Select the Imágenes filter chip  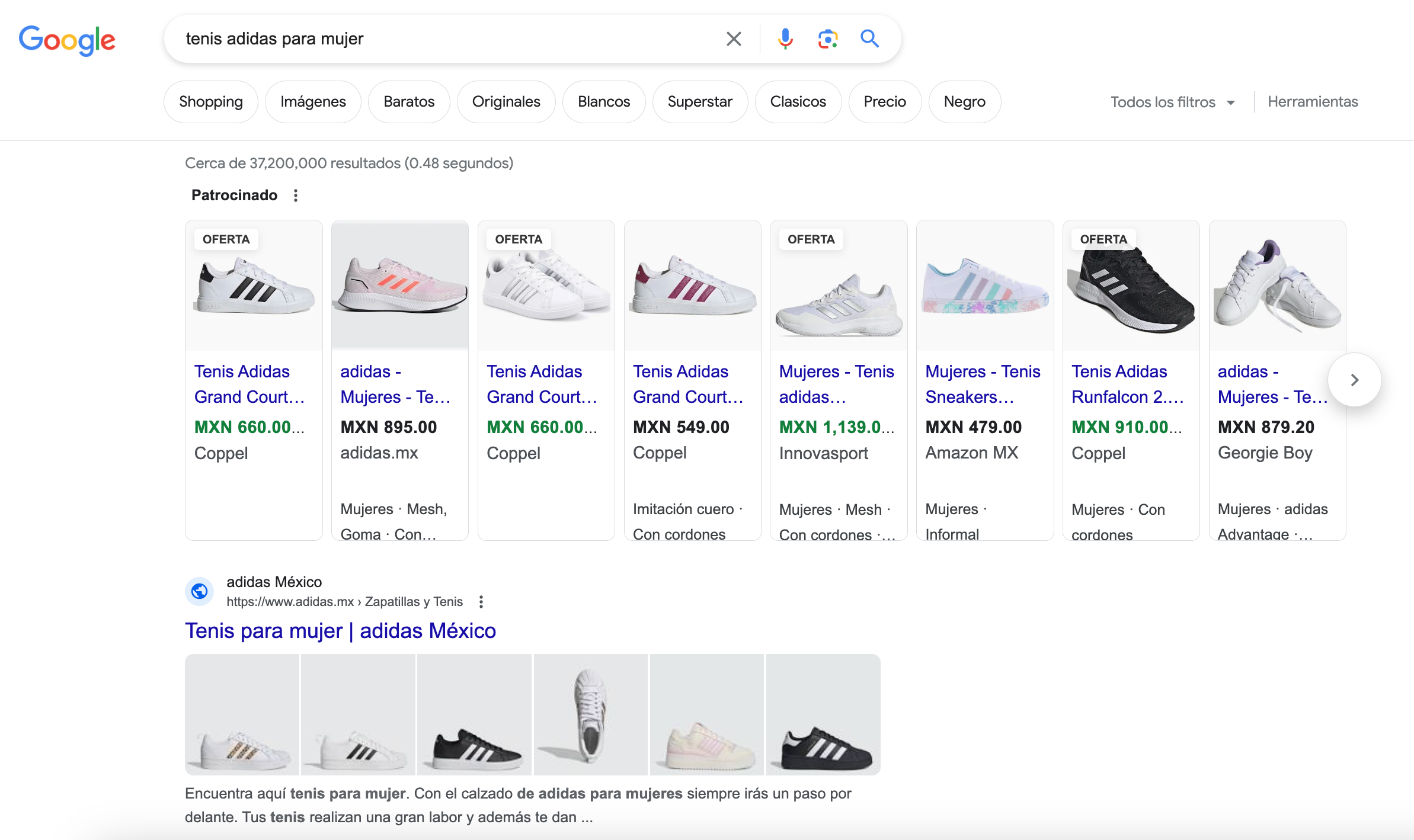coord(313,102)
